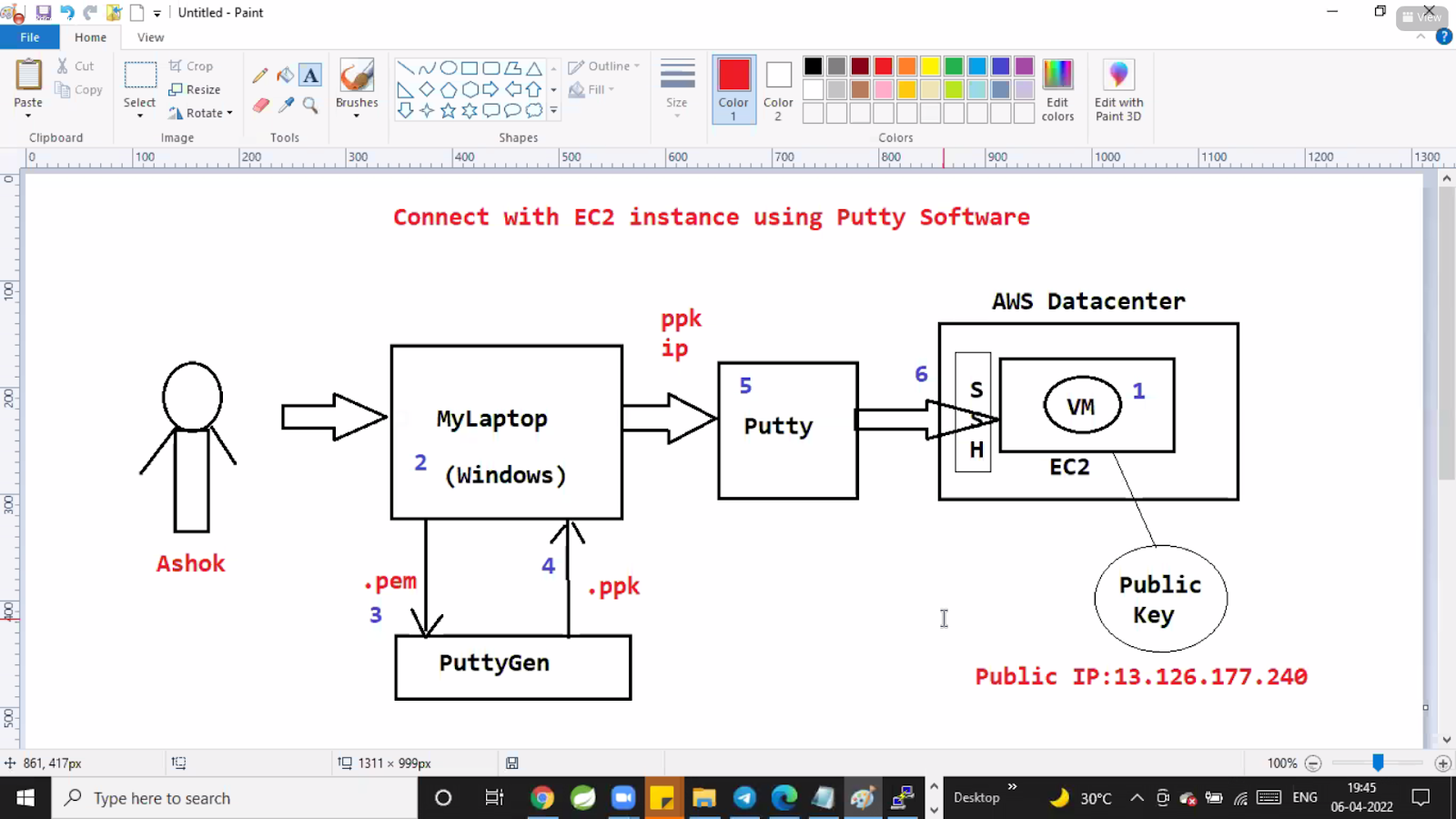Open Edit with Paint 3D
Screen dimensions: 1456x819
[1118, 89]
